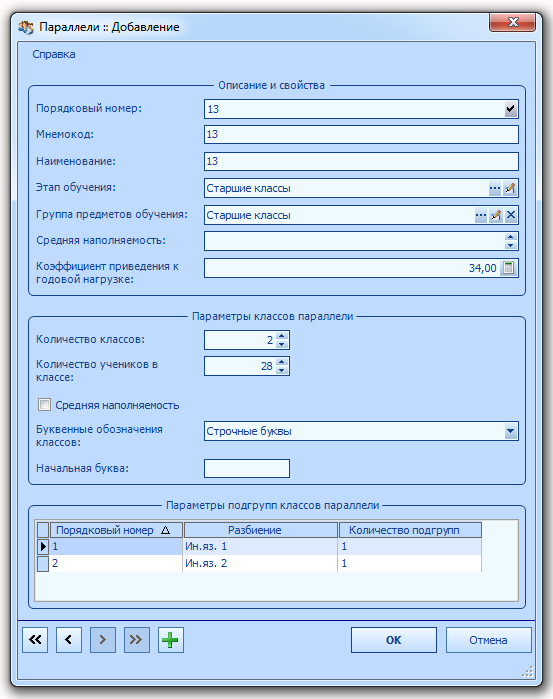Decrease Количество учеников в классе spinner

coord(281,370)
